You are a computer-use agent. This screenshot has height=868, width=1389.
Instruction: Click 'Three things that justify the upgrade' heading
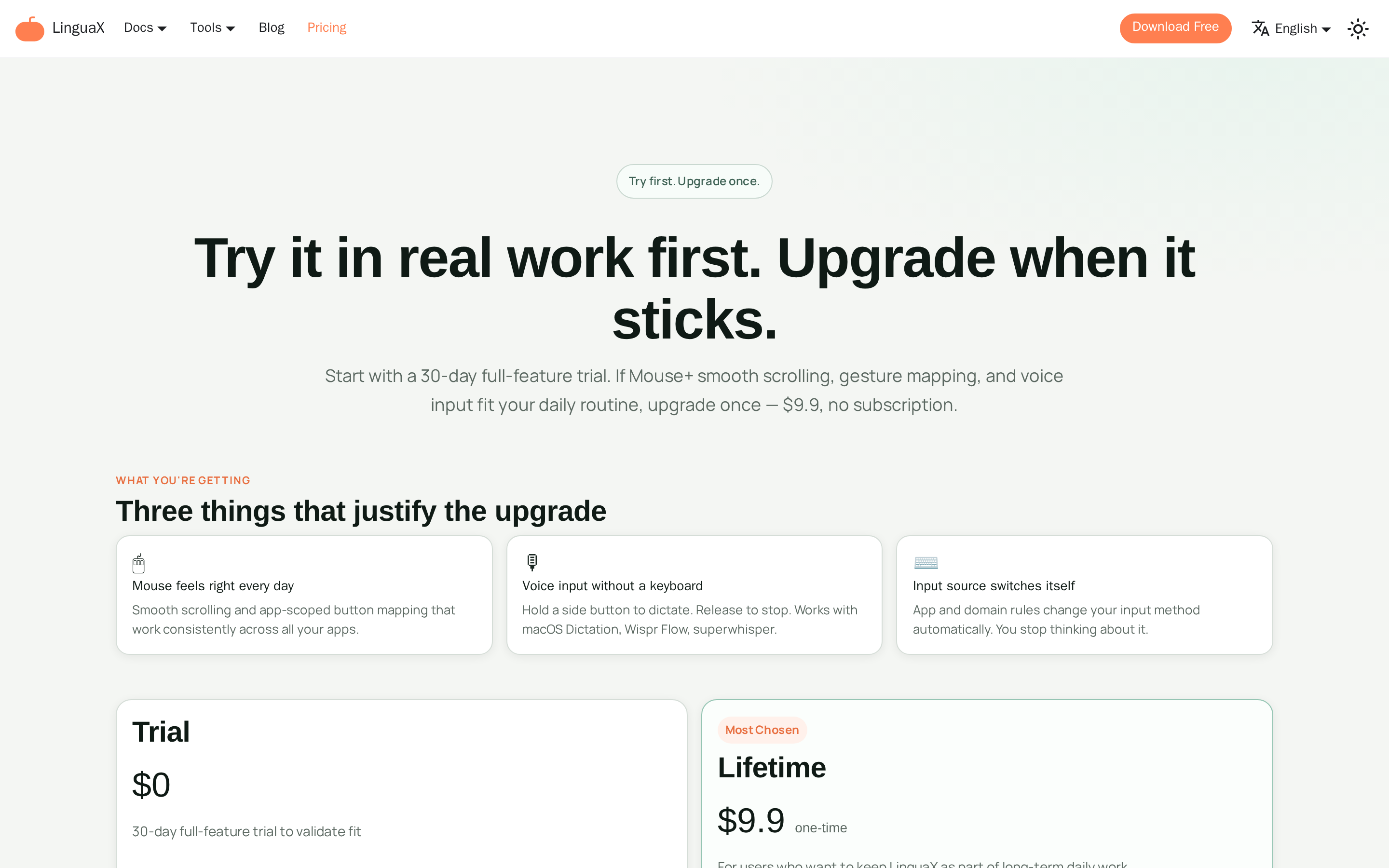point(361,511)
